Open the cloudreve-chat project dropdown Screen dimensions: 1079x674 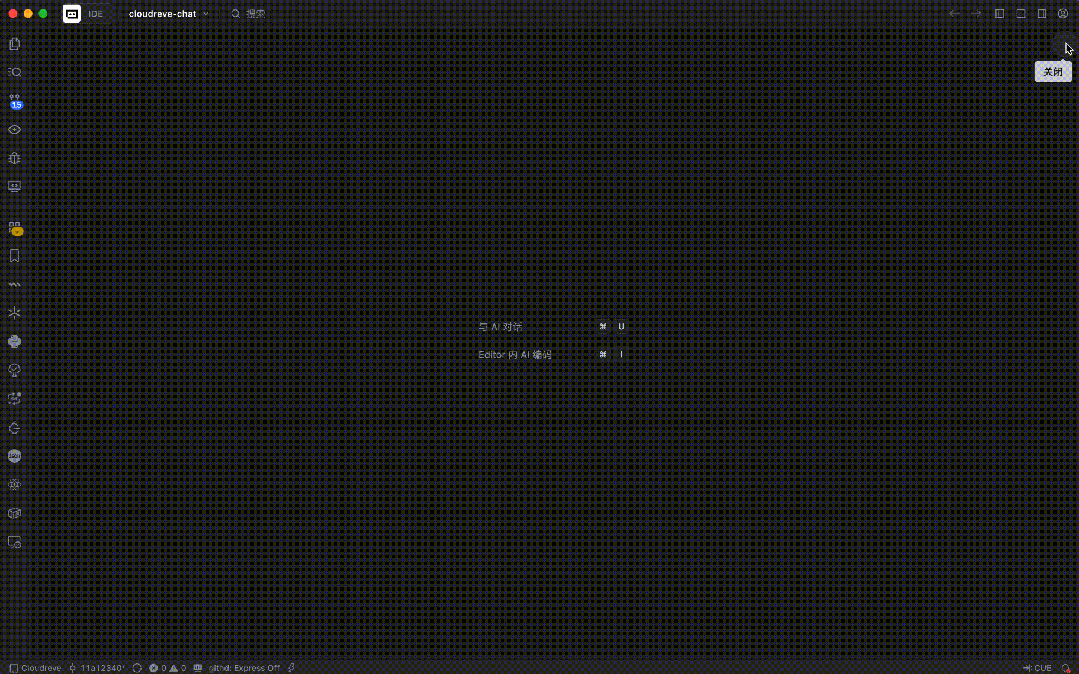(x=169, y=14)
